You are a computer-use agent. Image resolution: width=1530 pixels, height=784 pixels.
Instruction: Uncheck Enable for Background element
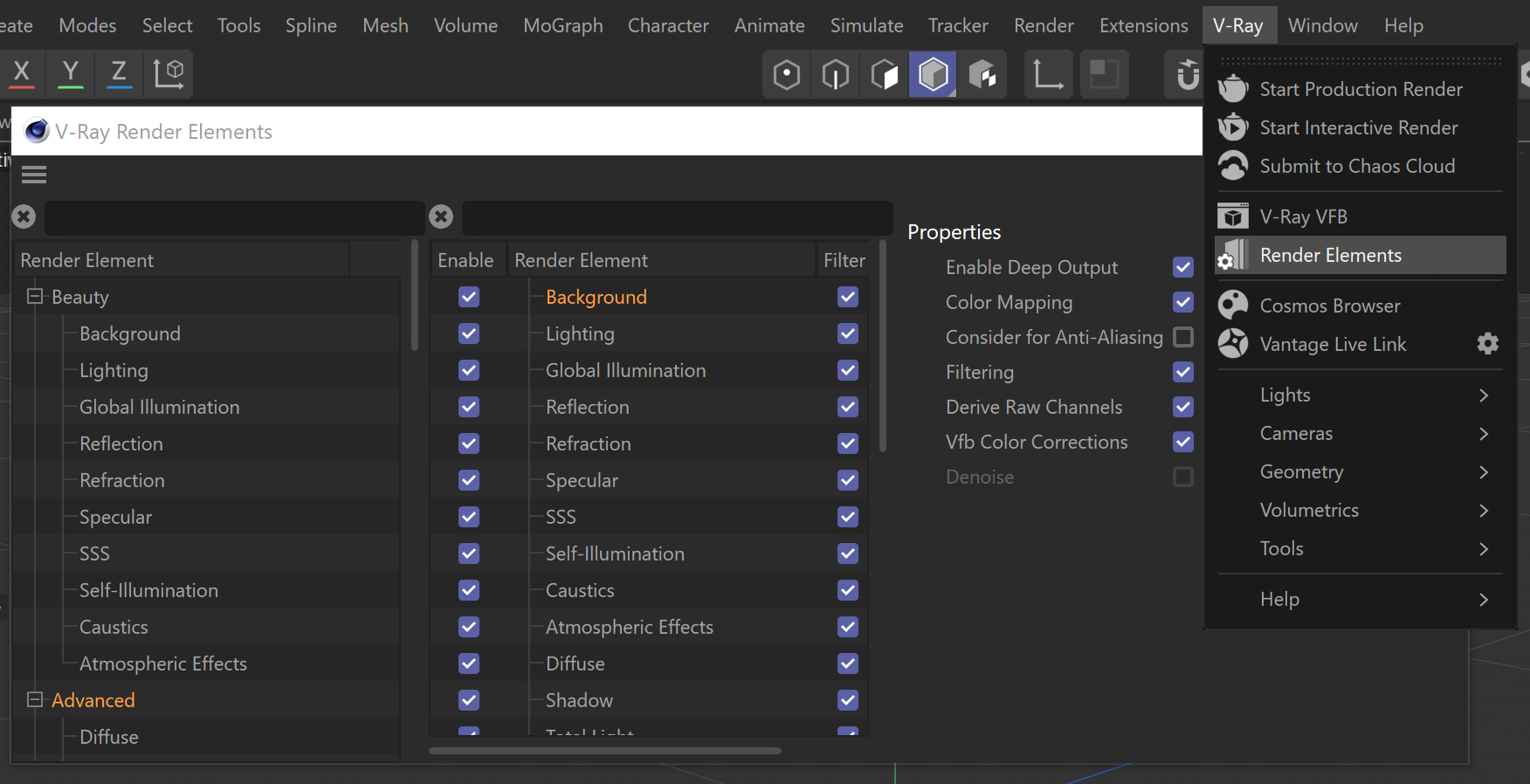tap(469, 297)
